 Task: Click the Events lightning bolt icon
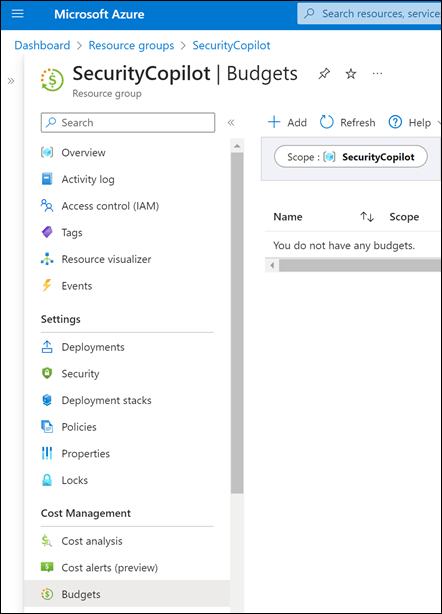coord(47,285)
